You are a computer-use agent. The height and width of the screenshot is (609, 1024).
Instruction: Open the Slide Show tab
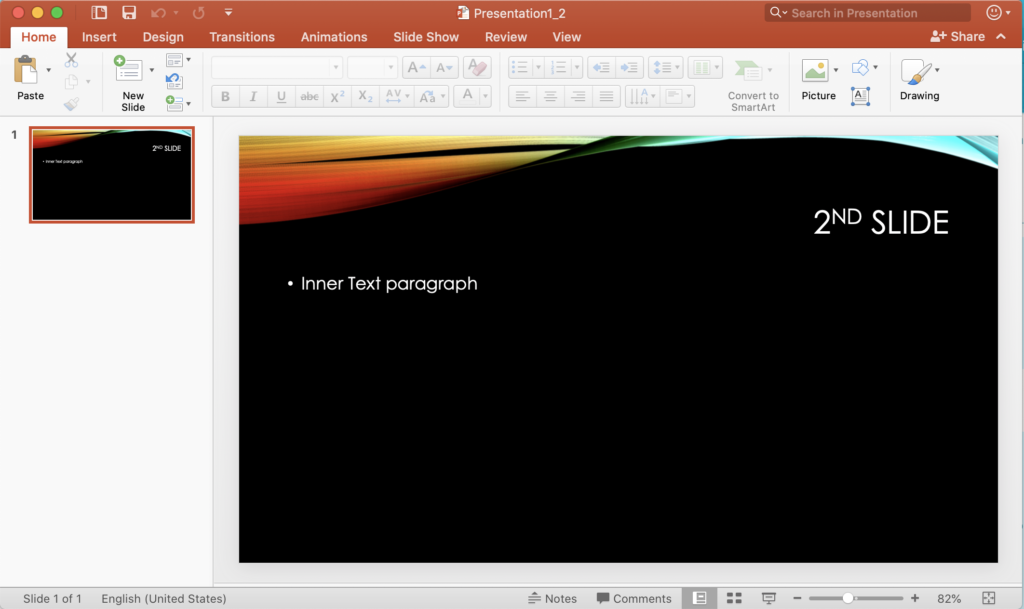click(426, 37)
